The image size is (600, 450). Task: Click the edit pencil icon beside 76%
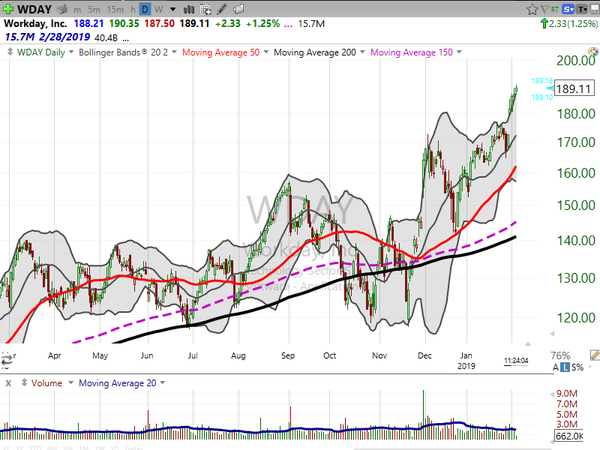click(595, 355)
